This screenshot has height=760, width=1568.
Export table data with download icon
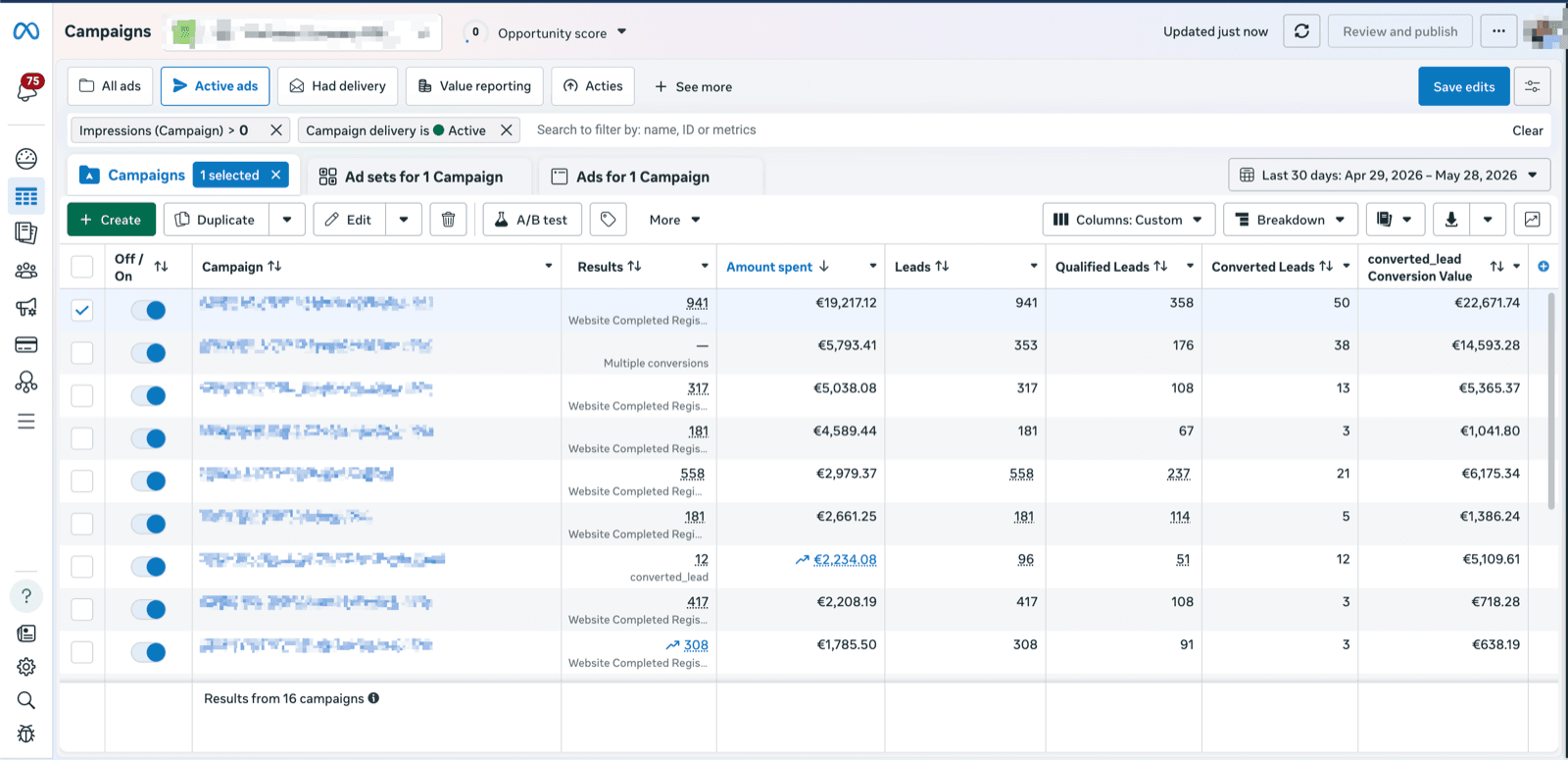[1451, 220]
